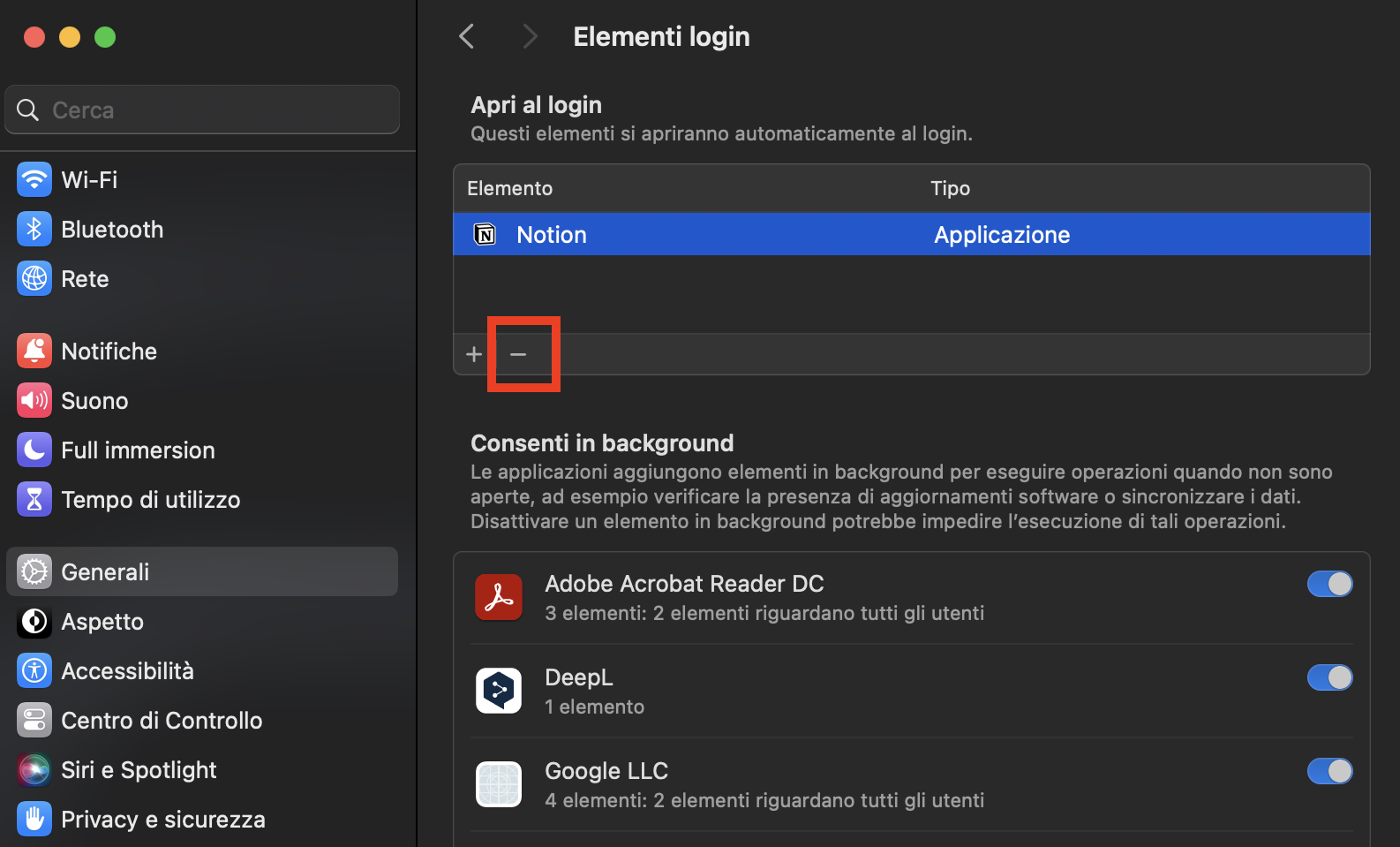
Task: Open Tempo di utilizzo pane
Action: 202,500
